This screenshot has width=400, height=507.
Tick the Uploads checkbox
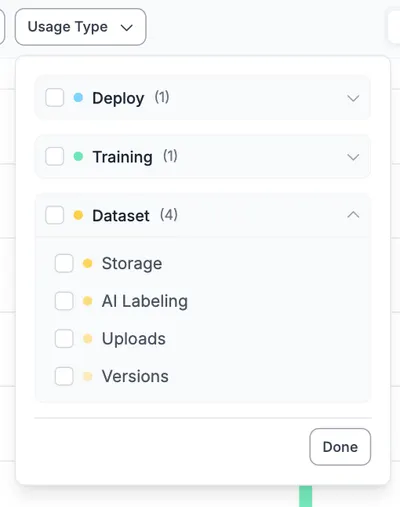(x=64, y=339)
